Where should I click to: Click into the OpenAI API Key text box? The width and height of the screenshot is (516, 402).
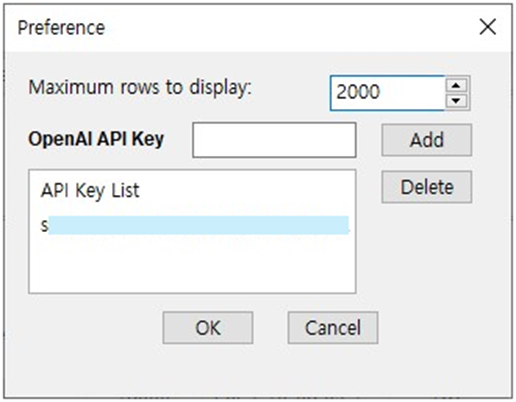pyautogui.click(x=274, y=140)
